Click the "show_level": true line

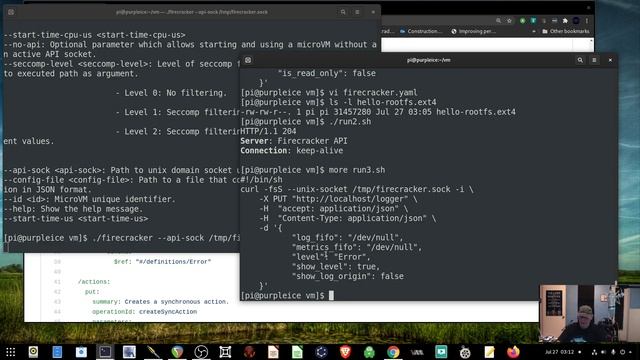[x=336, y=267]
